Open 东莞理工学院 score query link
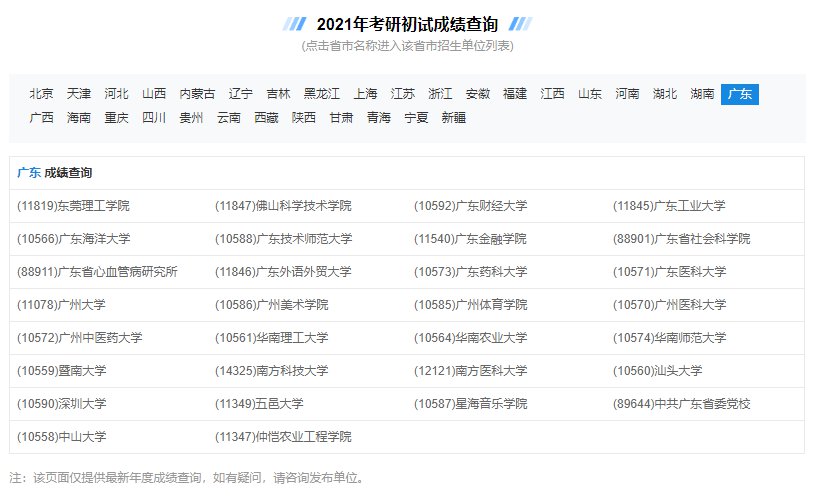This screenshot has width=820, height=500. (74, 206)
